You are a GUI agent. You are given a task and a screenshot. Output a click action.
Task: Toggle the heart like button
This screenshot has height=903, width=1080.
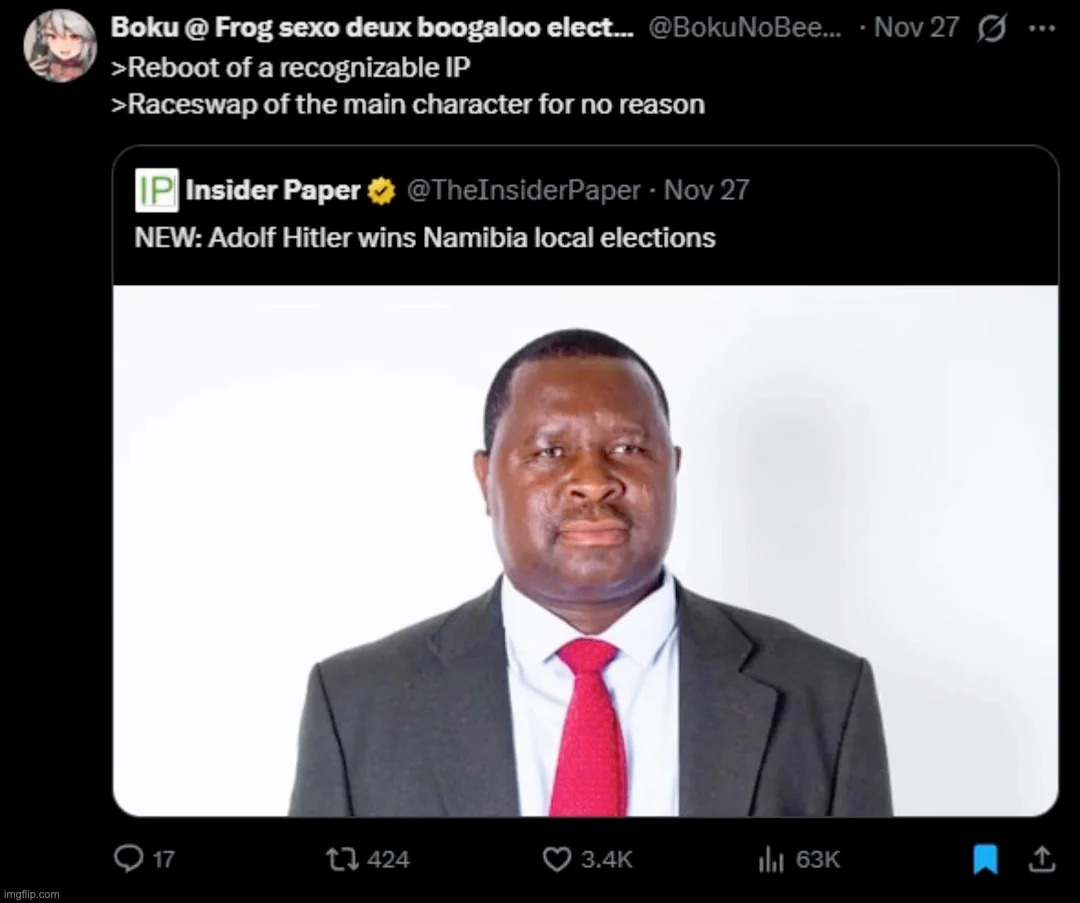point(556,858)
